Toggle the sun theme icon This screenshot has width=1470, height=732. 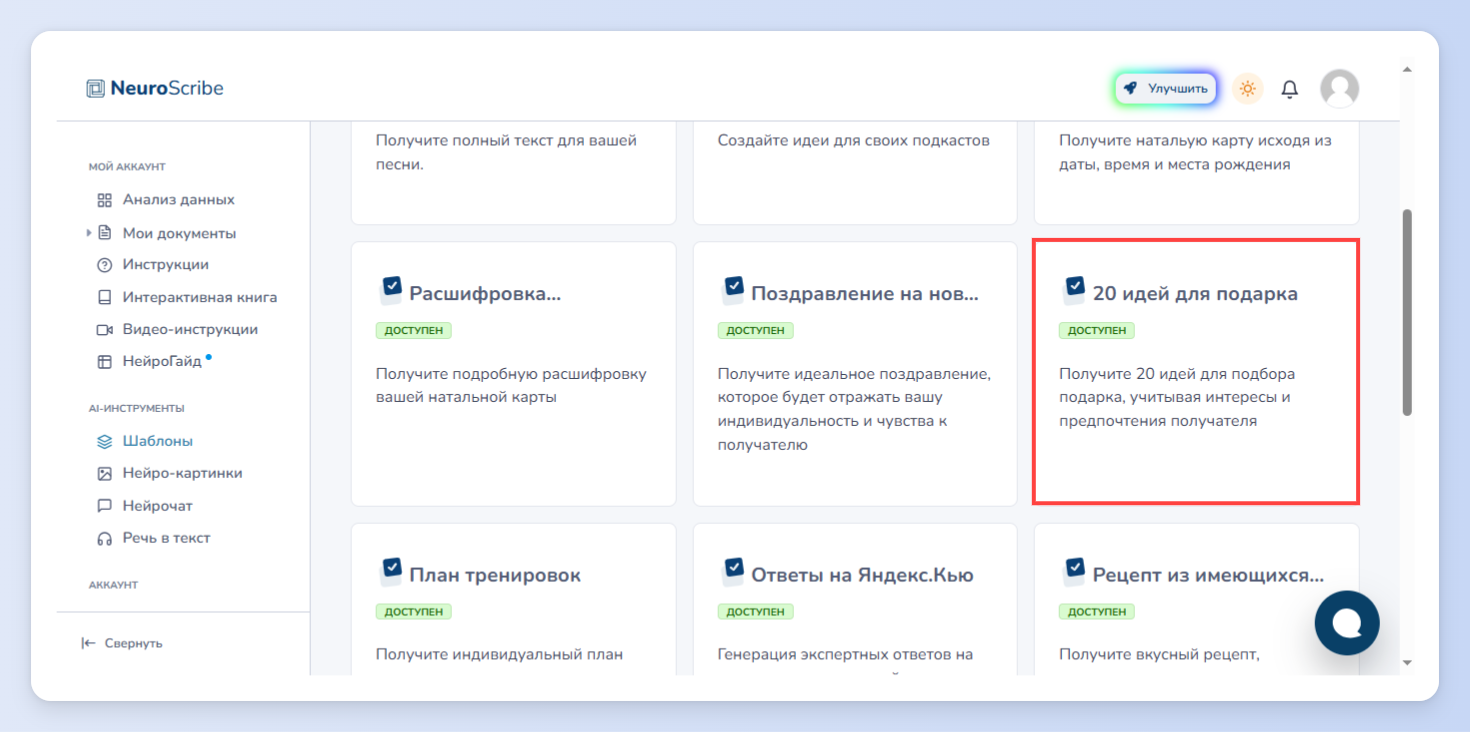pos(1247,88)
